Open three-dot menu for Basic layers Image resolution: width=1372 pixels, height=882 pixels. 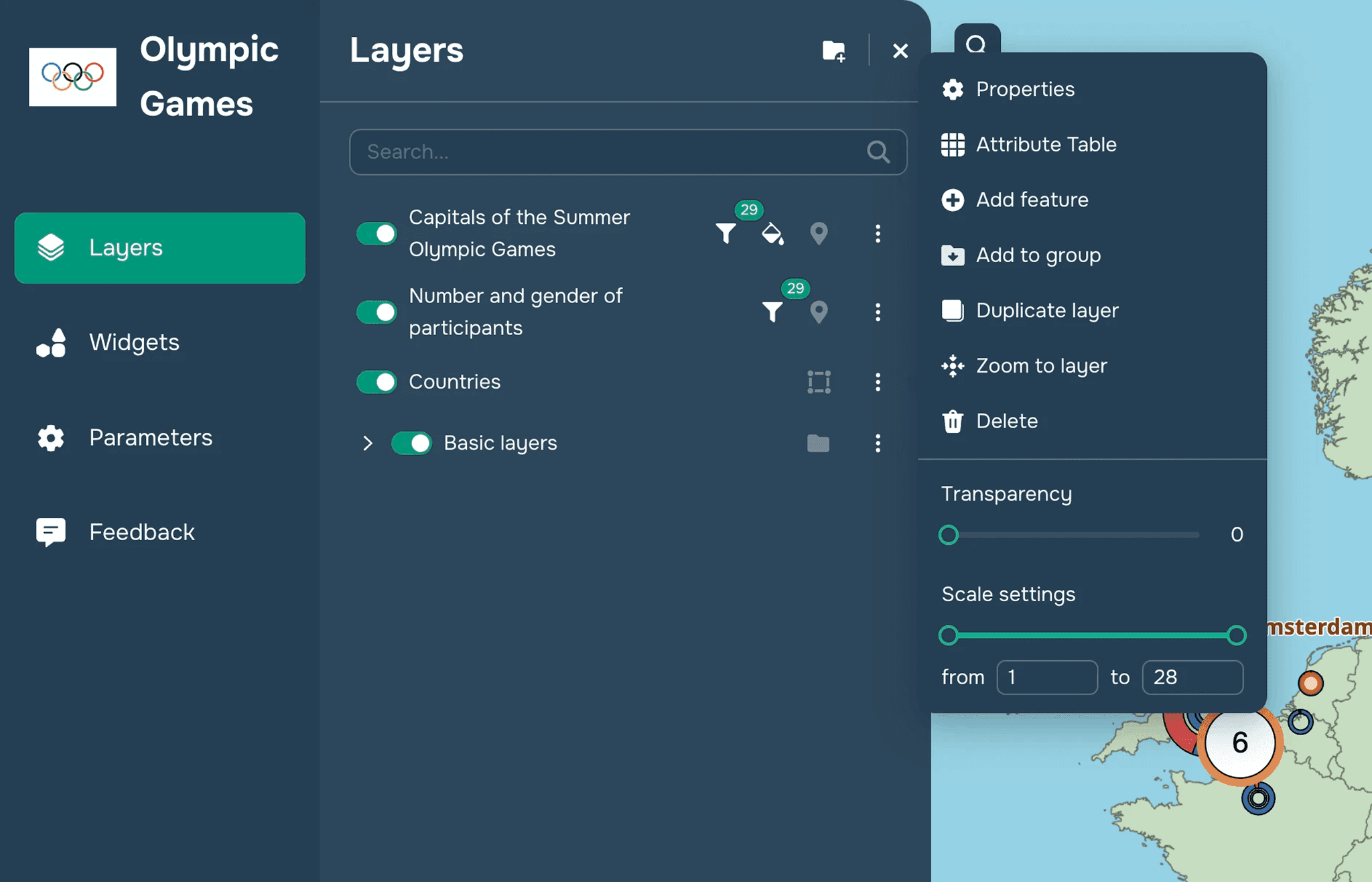click(x=878, y=443)
